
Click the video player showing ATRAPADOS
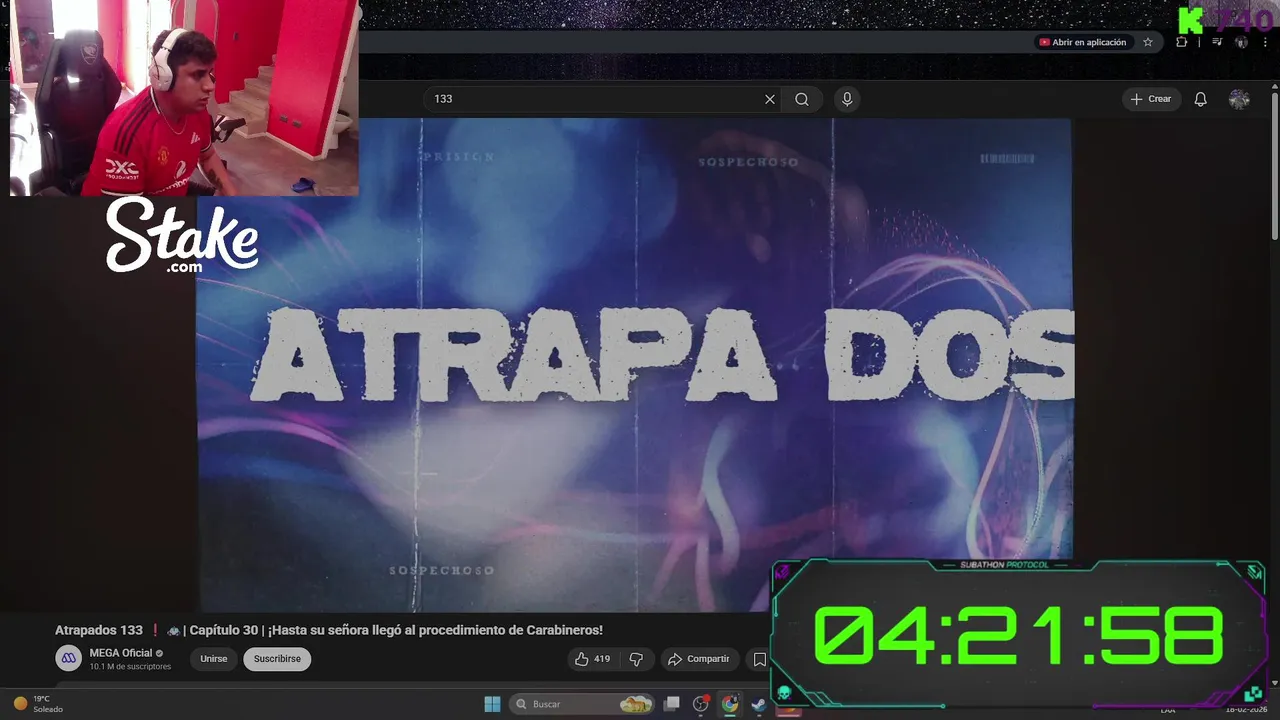coord(634,364)
